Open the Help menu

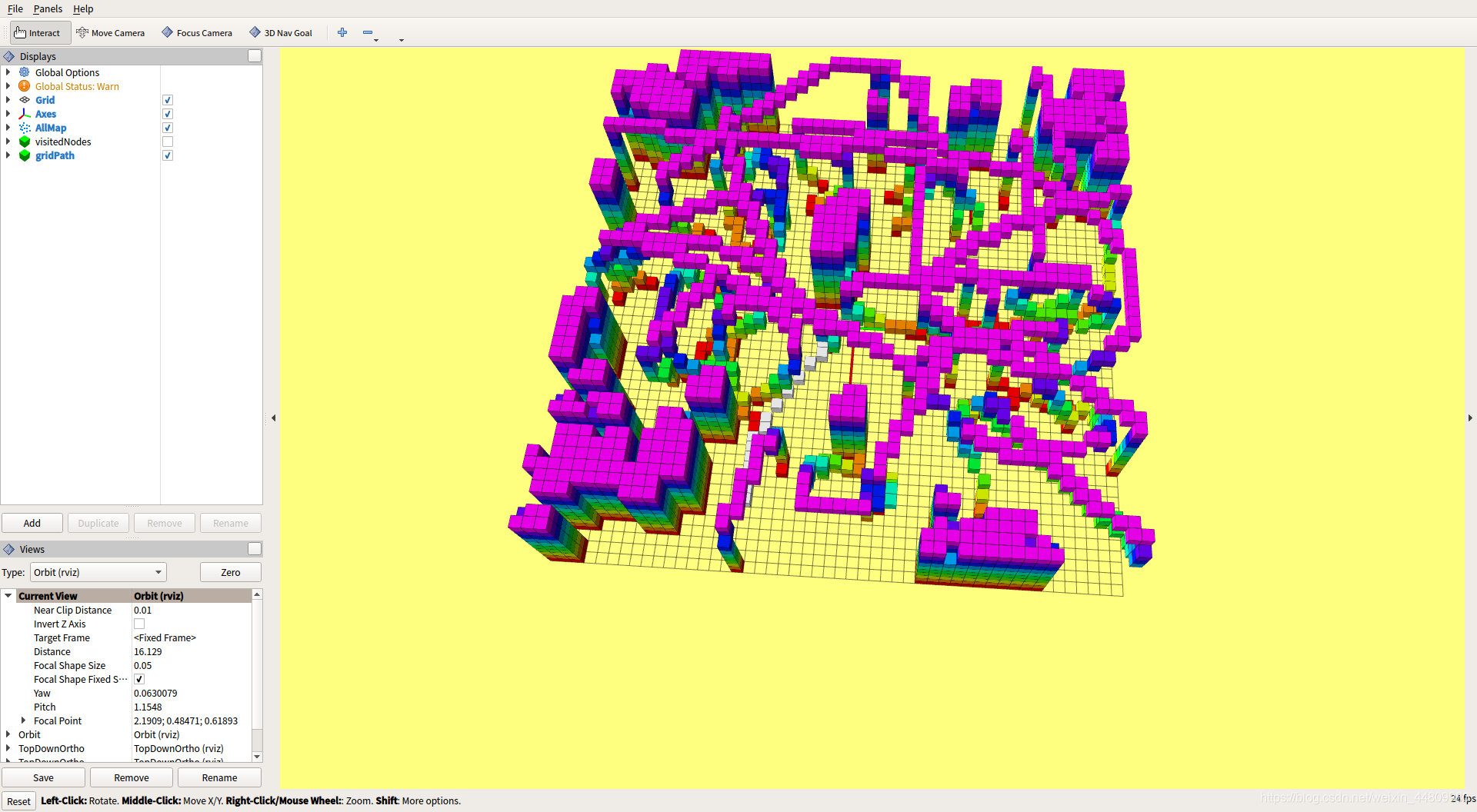coord(83,9)
